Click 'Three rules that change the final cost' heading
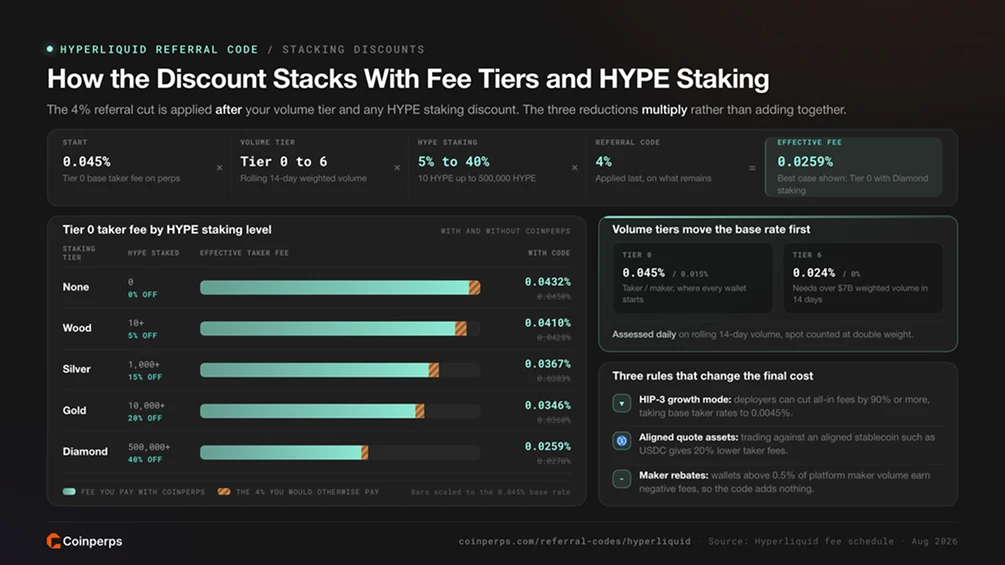The height and width of the screenshot is (565, 1005). [x=712, y=376]
